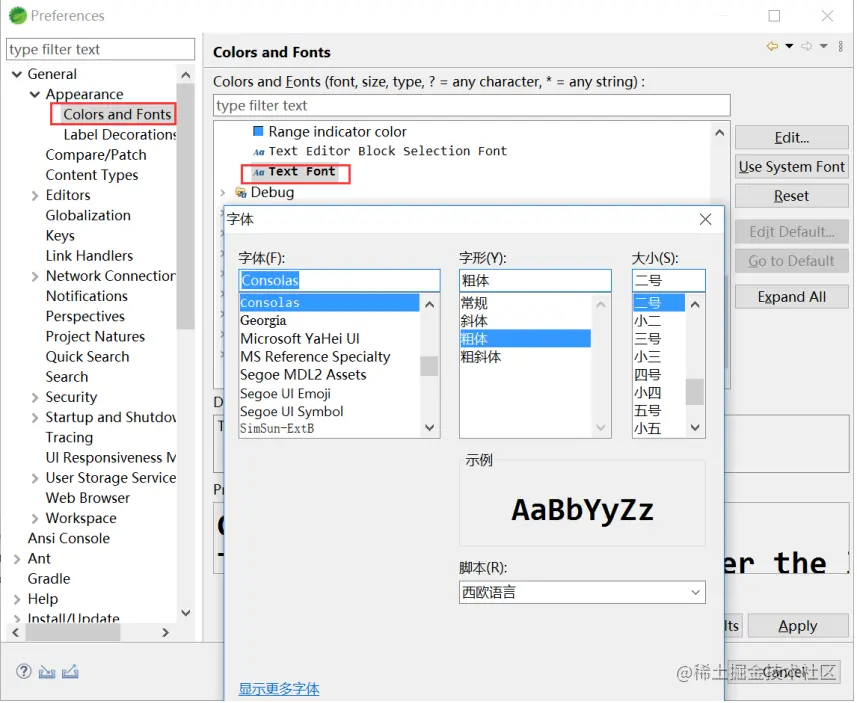
Task: Click the 显示更多字体 link
Action: [x=280, y=690]
